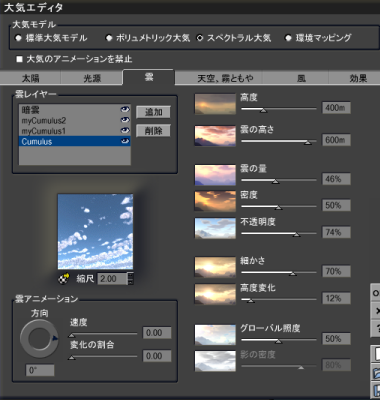Enable 大気のアニメーションを禁止 checkbox
This screenshot has height=400, width=380.
pos(20,59)
